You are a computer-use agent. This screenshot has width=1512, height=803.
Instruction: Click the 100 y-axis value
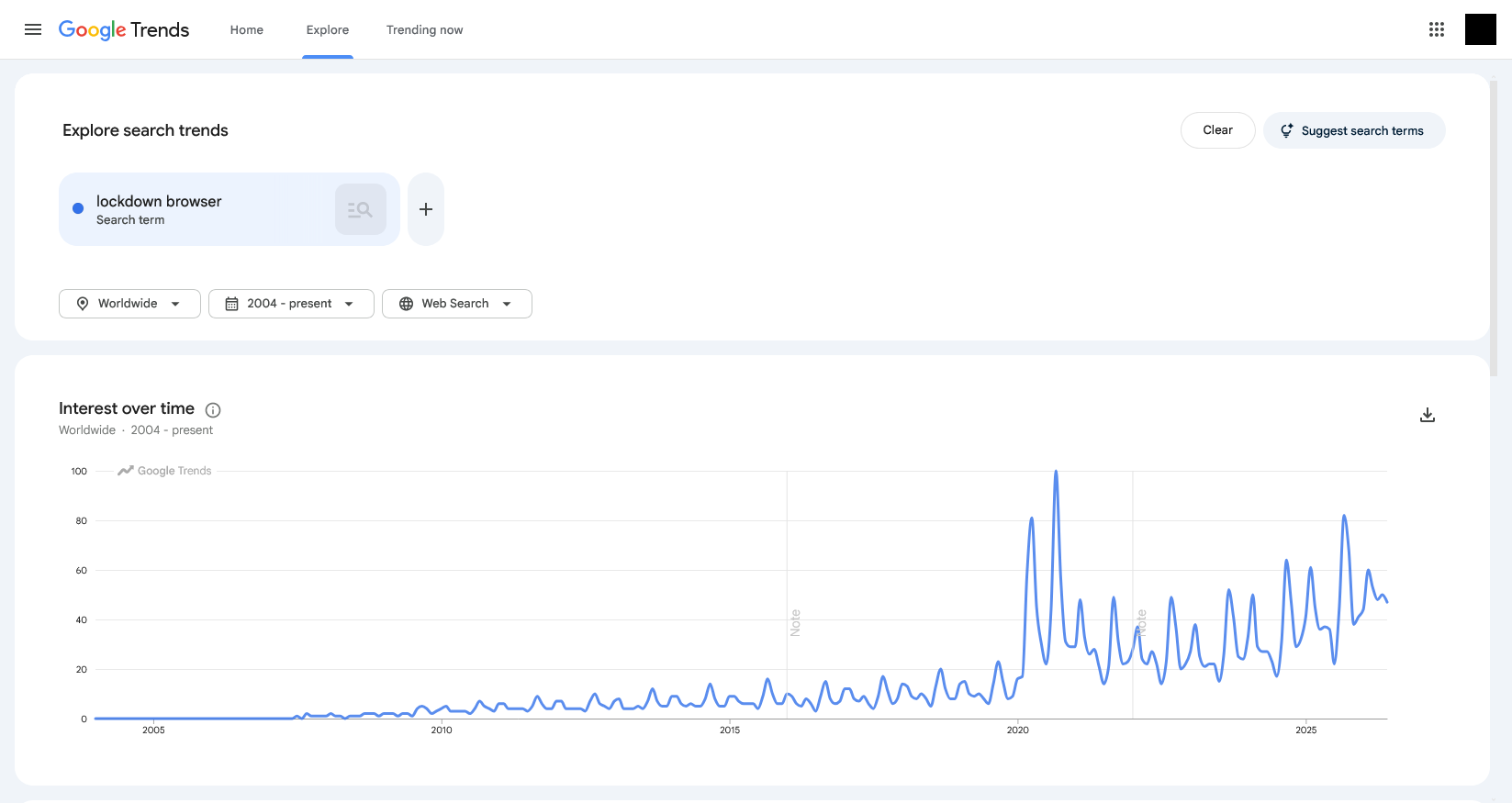point(79,472)
